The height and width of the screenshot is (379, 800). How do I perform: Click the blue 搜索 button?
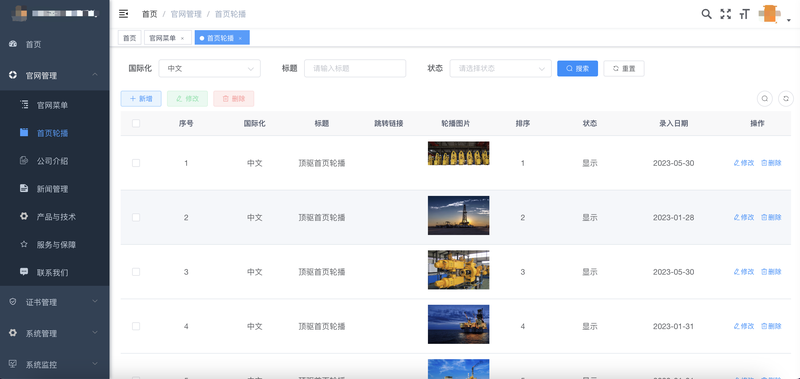pos(578,68)
